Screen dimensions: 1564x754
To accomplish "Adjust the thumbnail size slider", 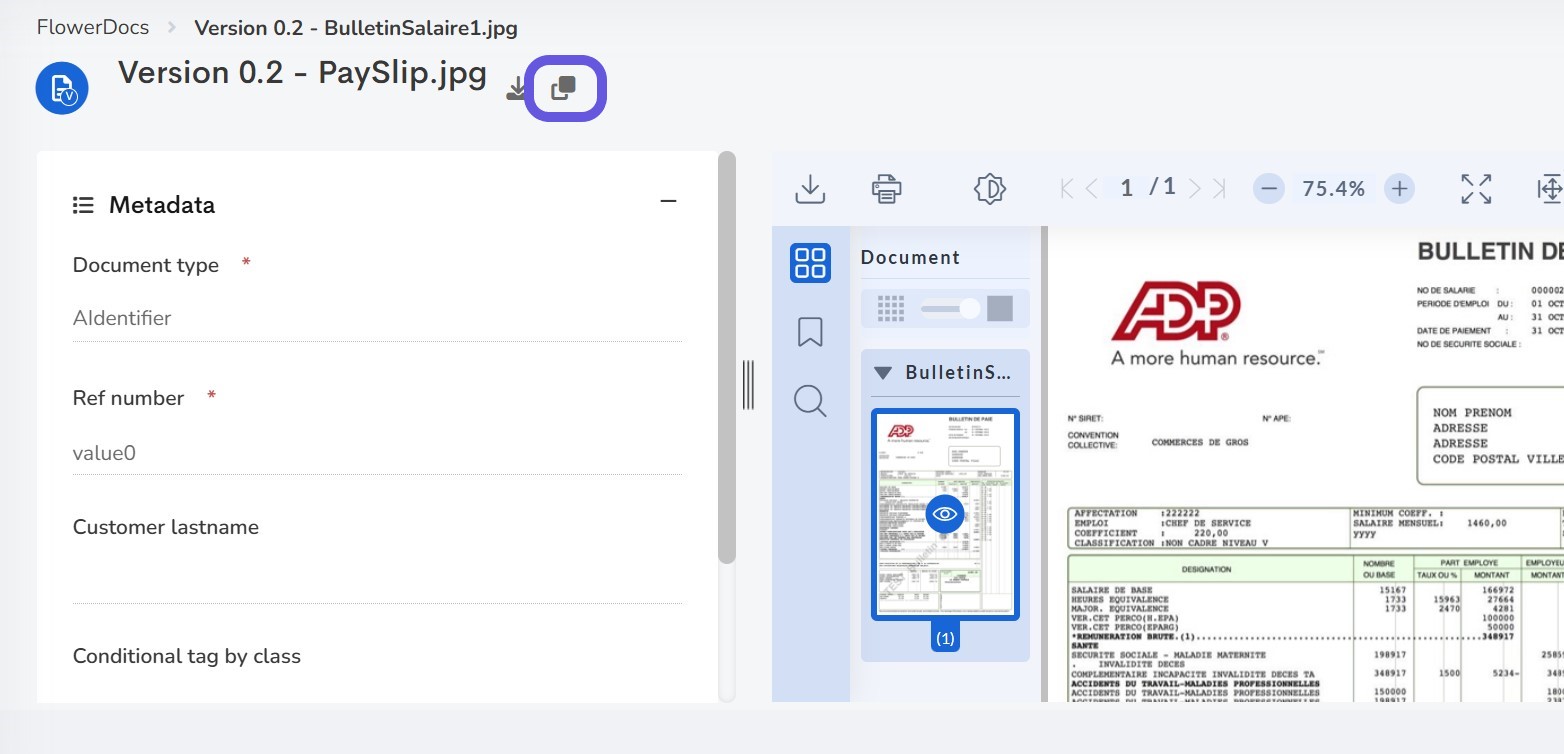I will coord(952,308).
